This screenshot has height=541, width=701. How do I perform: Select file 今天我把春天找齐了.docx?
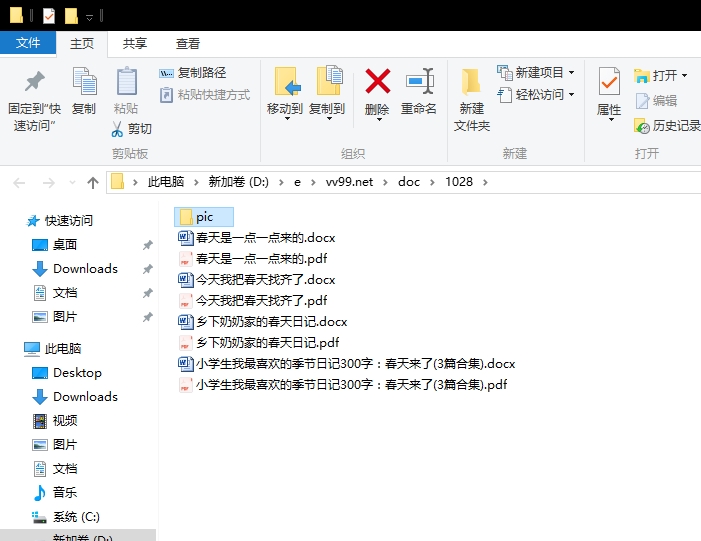click(x=257, y=279)
